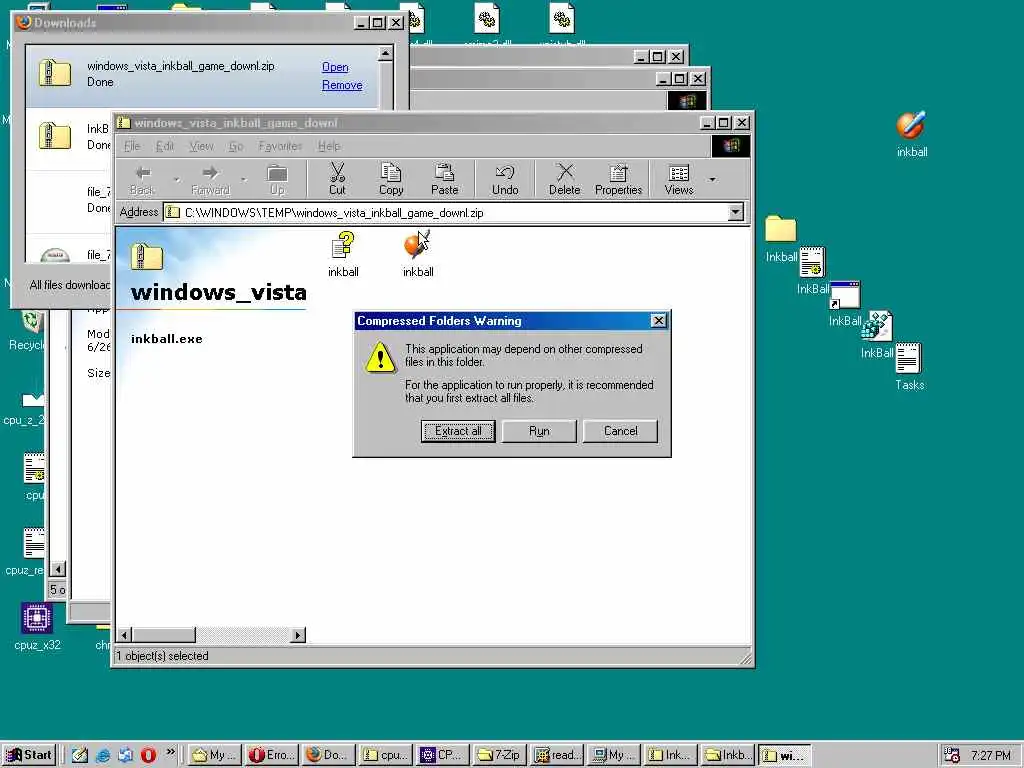Click zip icon of windows_vista_inkball download

54,72
